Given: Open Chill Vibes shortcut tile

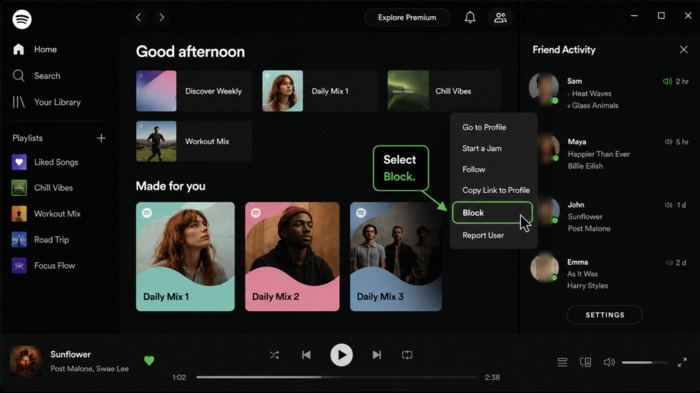Looking at the screenshot, I should pos(444,91).
